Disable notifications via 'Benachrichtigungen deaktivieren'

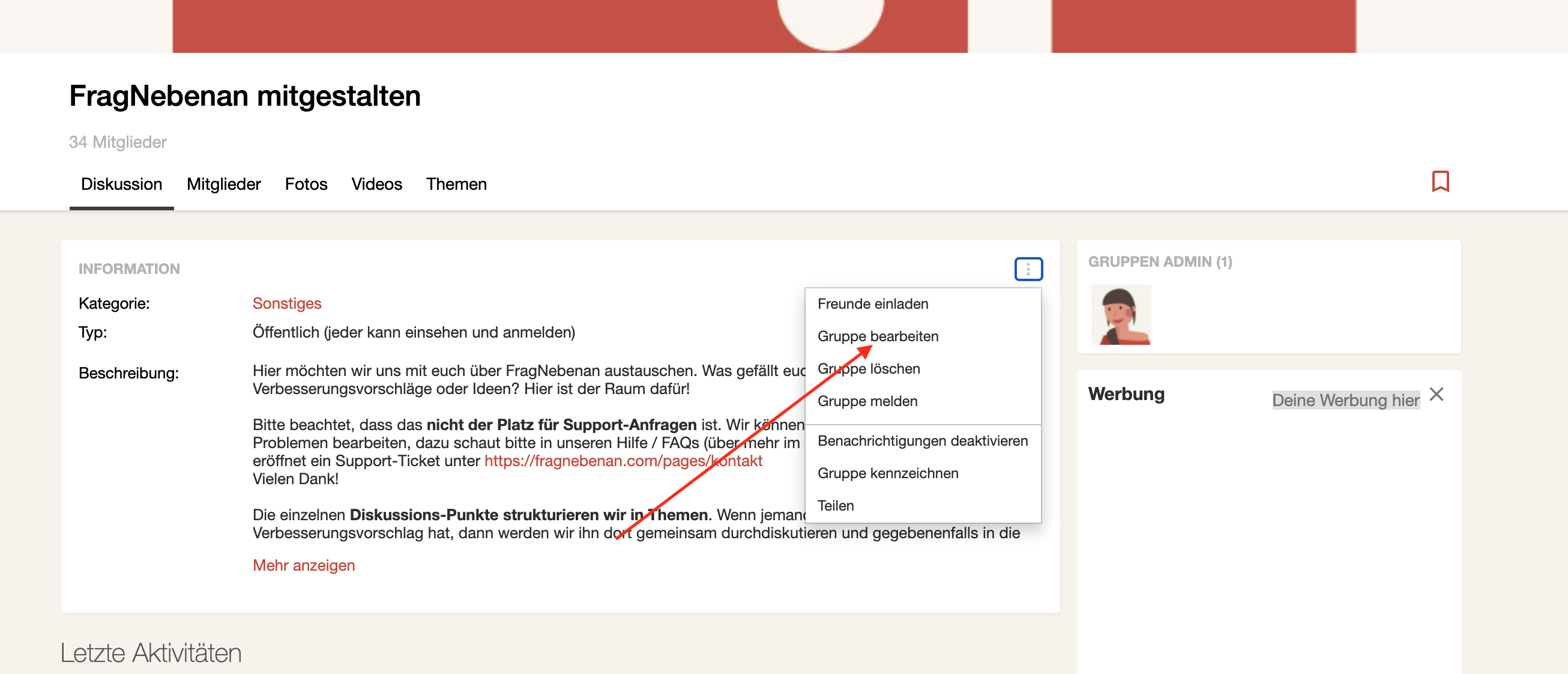[921, 441]
